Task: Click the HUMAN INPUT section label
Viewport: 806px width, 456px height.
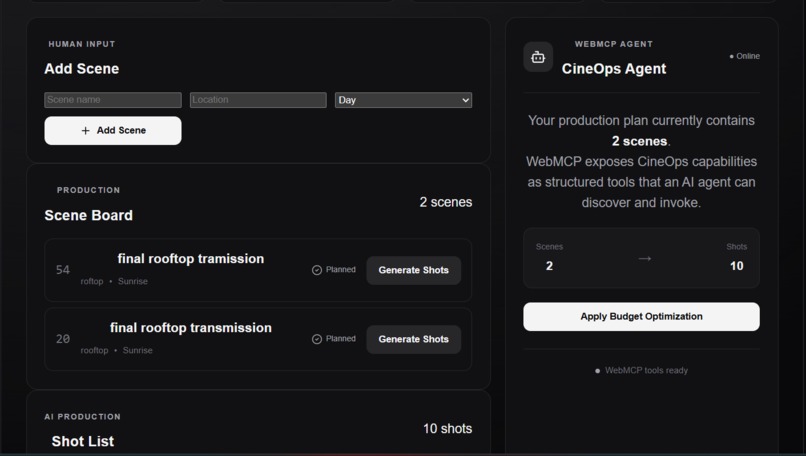Action: click(x=82, y=44)
